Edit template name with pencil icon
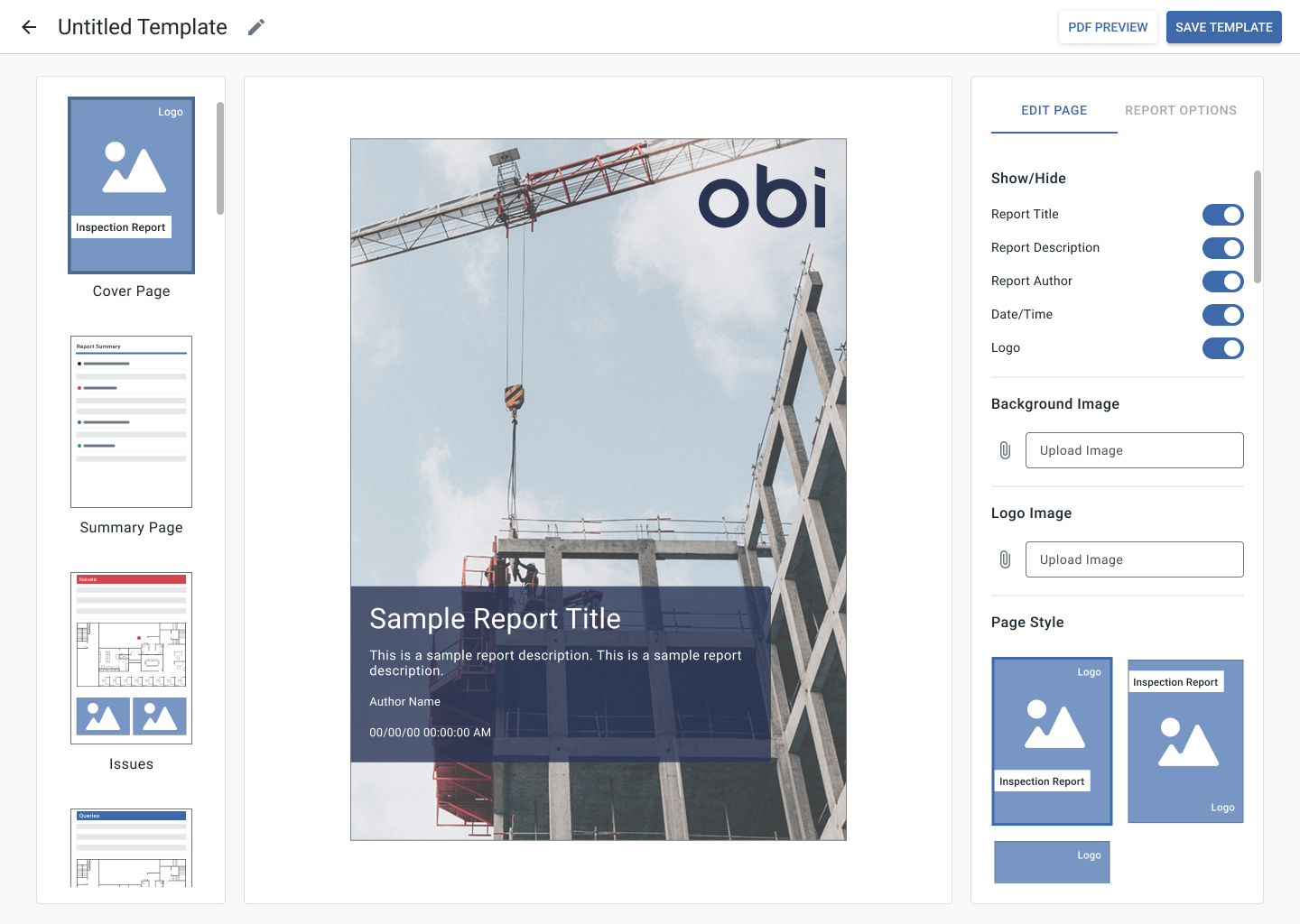Viewport: 1300px width, 924px height. coord(256,27)
